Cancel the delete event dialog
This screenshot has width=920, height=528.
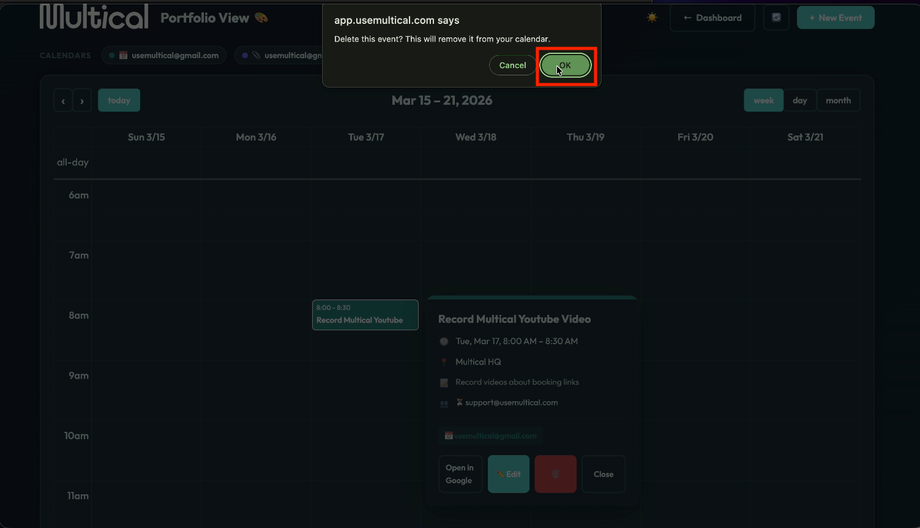click(x=512, y=65)
